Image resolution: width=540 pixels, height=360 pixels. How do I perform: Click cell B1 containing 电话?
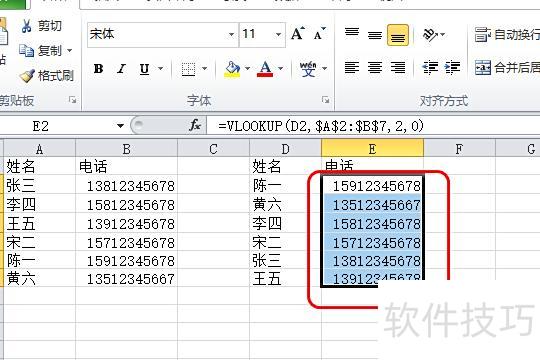click(x=126, y=166)
